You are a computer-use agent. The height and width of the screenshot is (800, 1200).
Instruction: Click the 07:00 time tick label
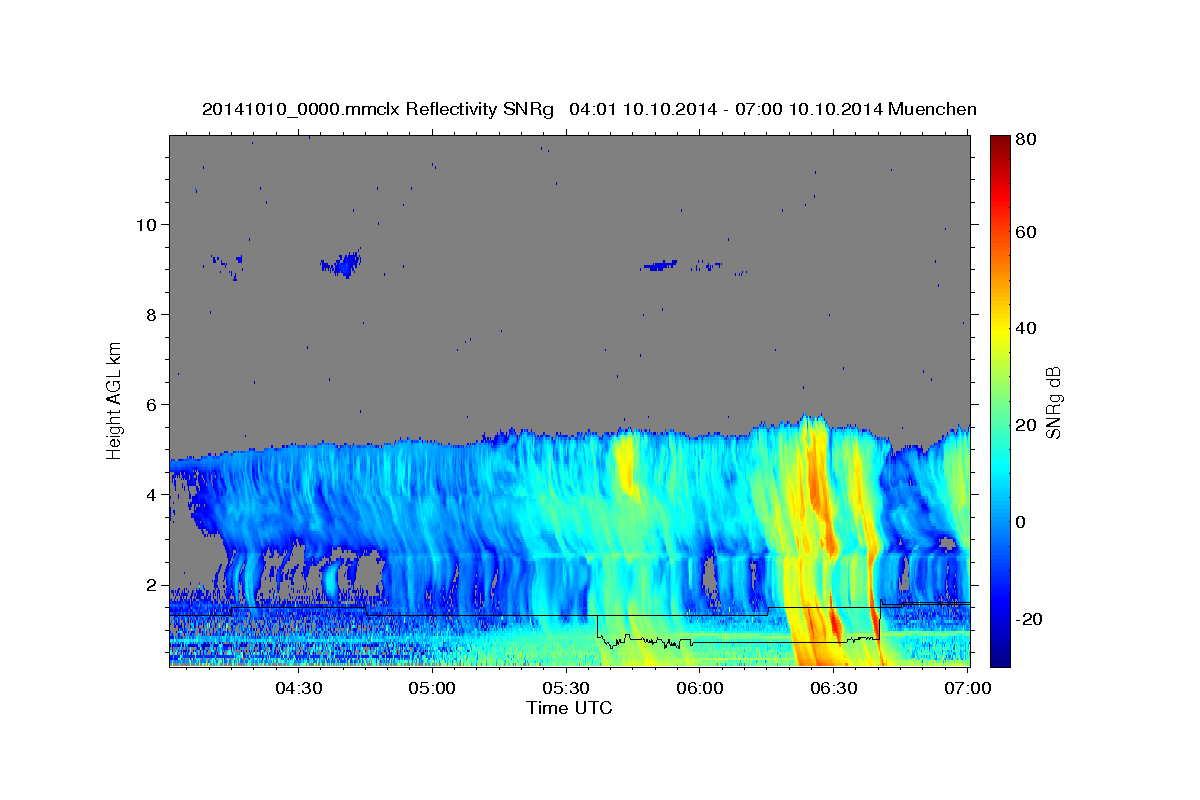click(968, 689)
